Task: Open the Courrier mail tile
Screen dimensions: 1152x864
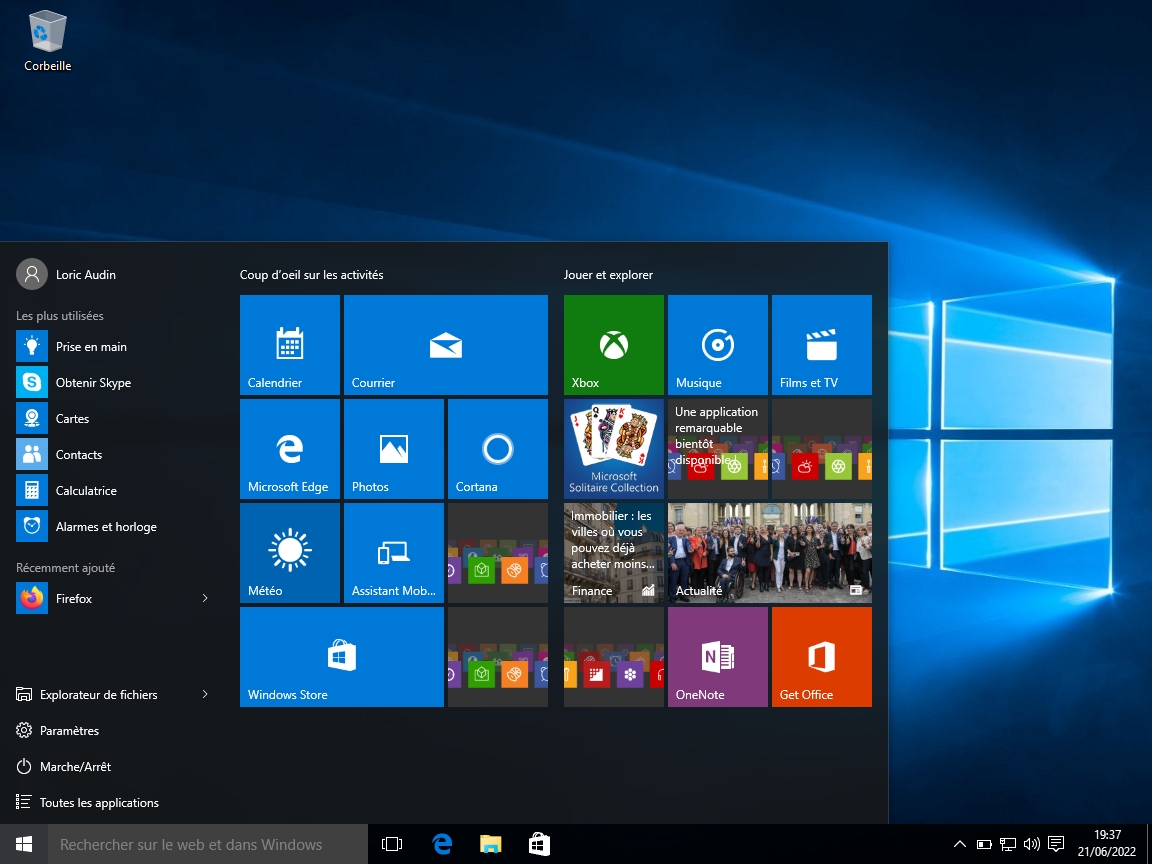Action: [x=445, y=345]
